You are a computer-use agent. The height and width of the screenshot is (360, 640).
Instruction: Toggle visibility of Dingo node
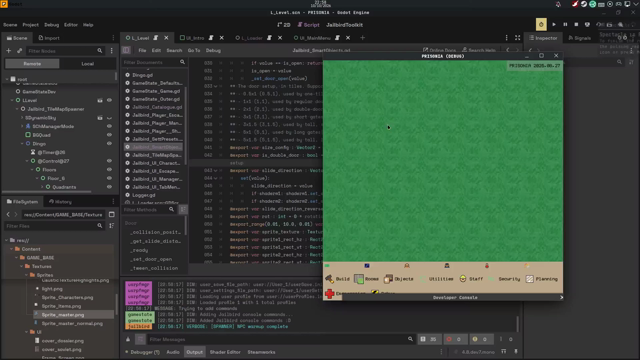pos(109,143)
